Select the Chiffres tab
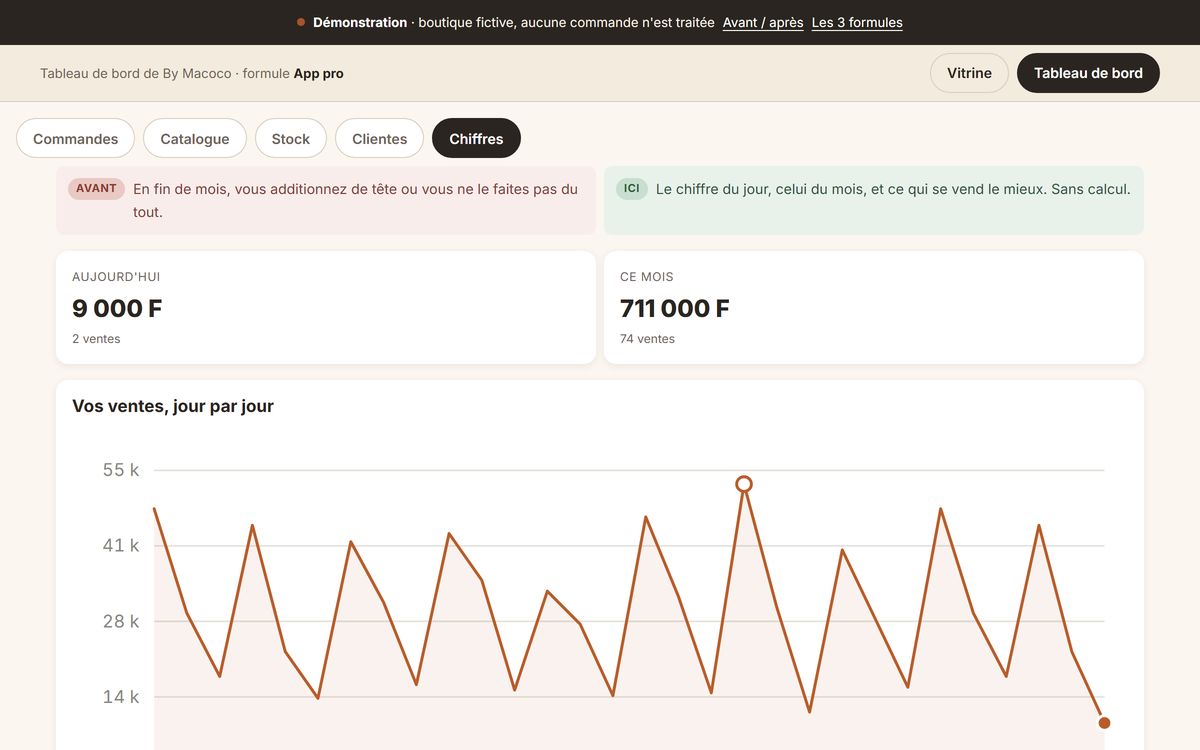This screenshot has width=1200, height=750. [x=476, y=139]
